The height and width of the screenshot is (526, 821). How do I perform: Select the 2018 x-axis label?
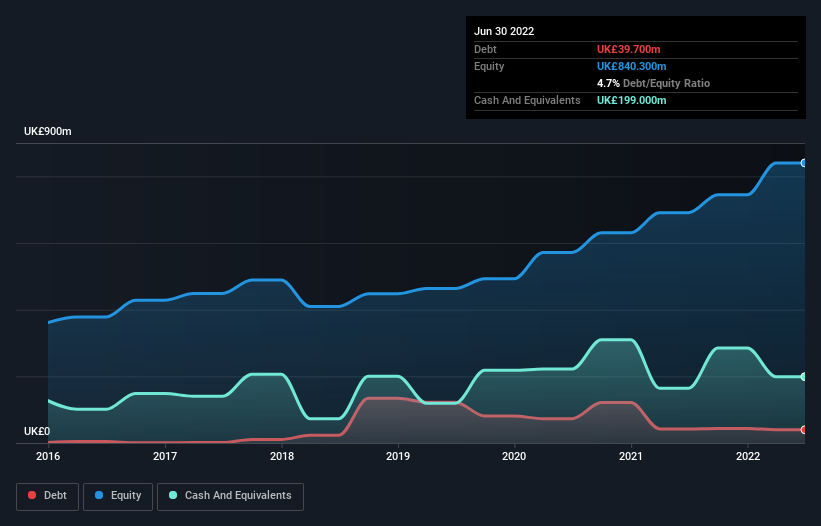(x=282, y=456)
